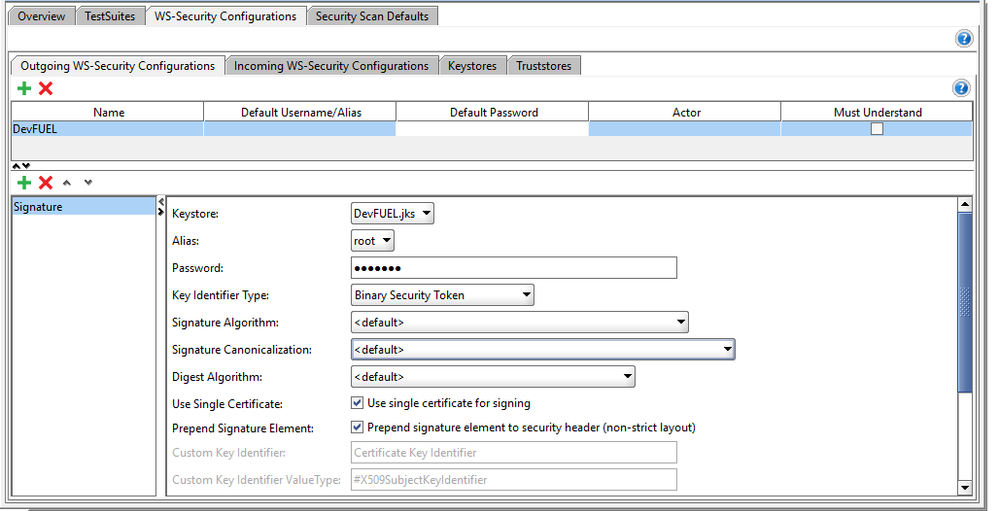Click the Password input field
The width and height of the screenshot is (999, 511).
tap(514, 268)
